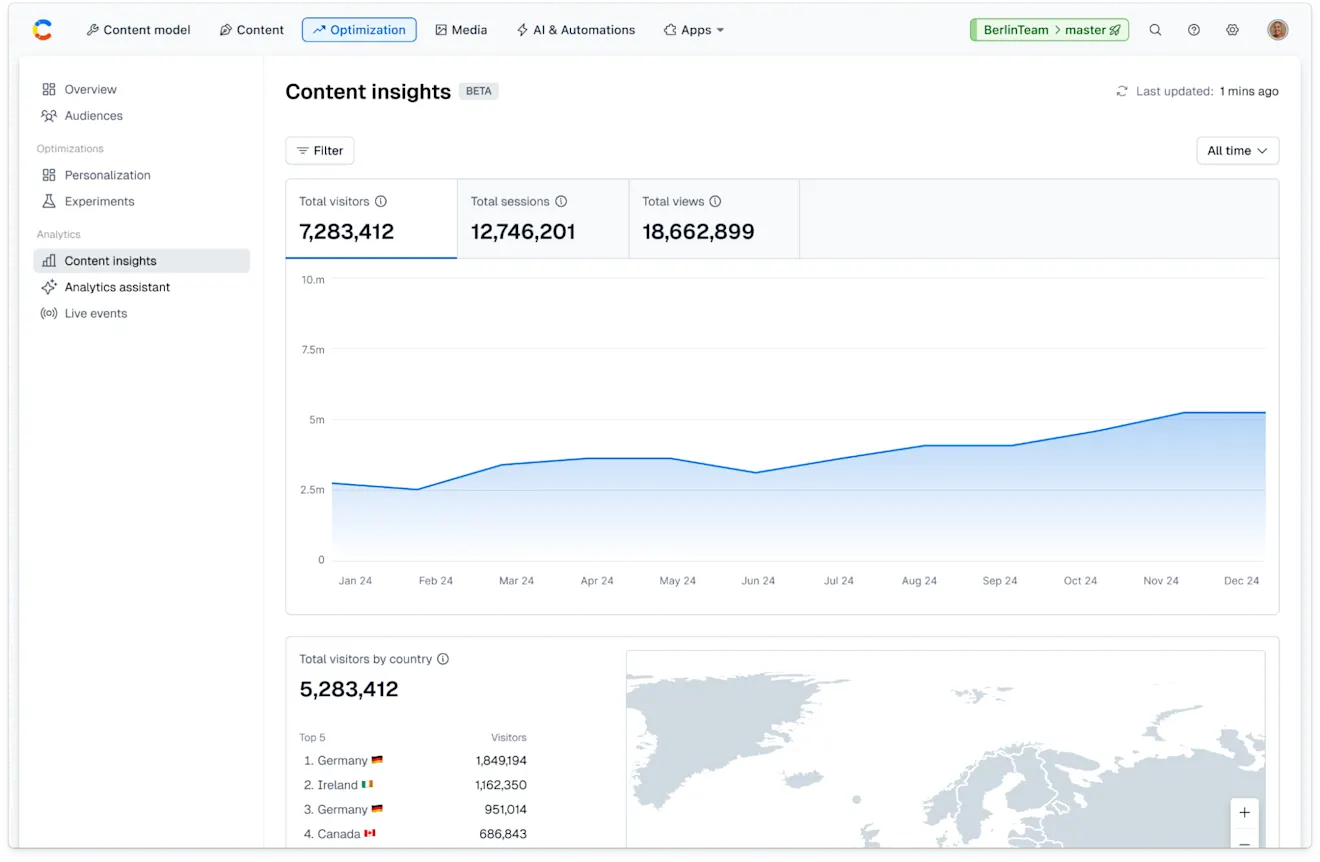The height and width of the screenshot is (862, 1320).
Task: Click the refresh icon beside Last updated
Action: point(1122,91)
